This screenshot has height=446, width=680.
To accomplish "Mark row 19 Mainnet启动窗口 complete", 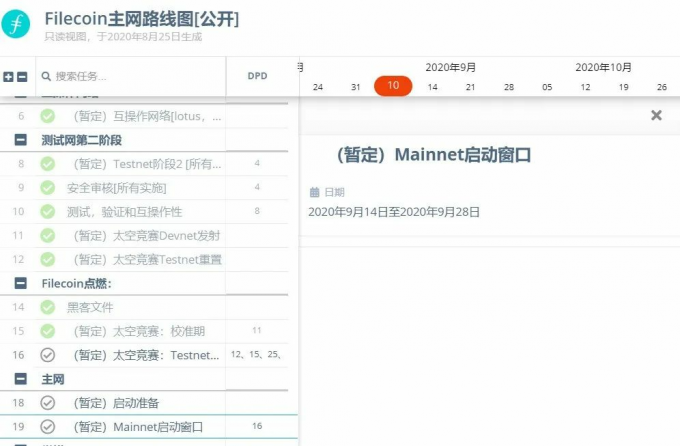I will [x=48, y=426].
